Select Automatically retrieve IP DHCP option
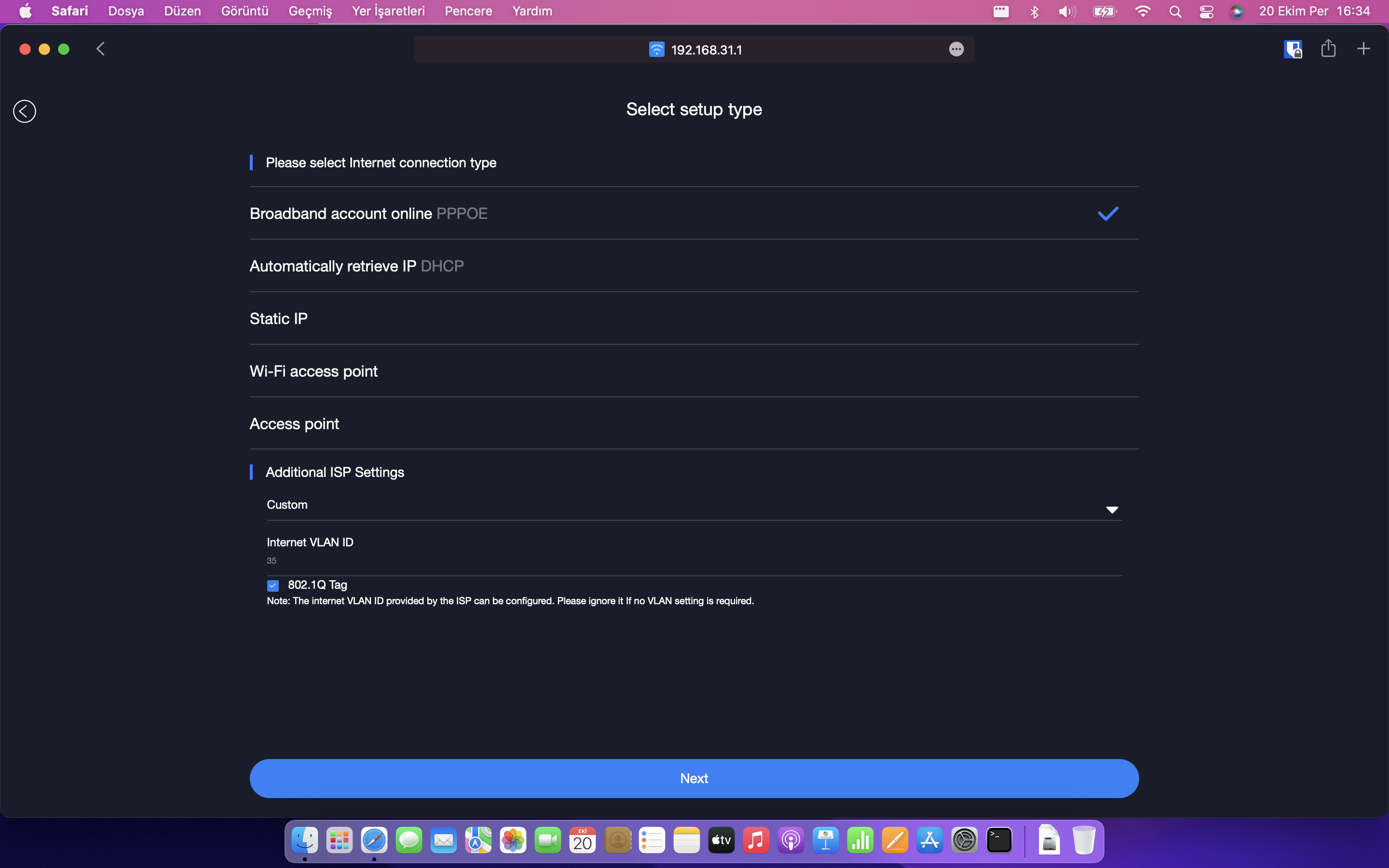The width and height of the screenshot is (1389, 868). tap(694, 266)
